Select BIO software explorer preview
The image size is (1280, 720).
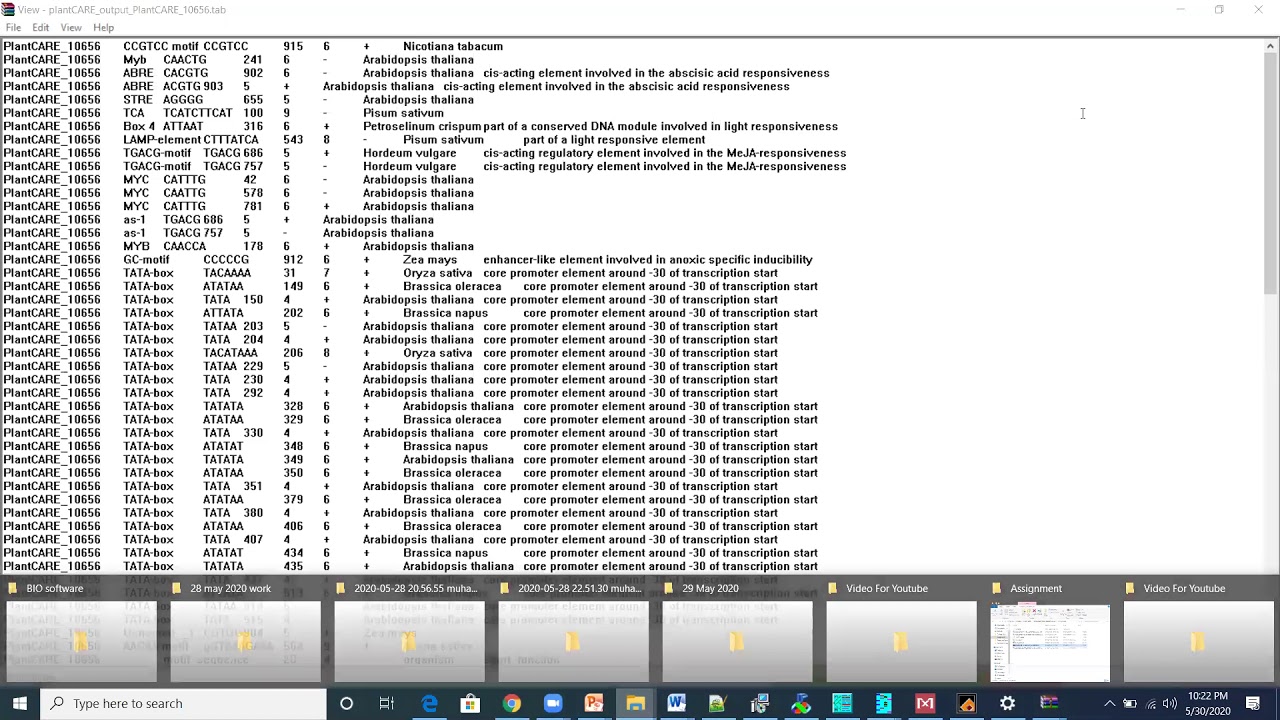(80, 642)
